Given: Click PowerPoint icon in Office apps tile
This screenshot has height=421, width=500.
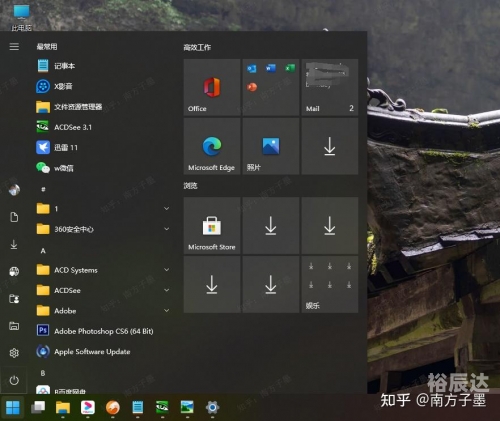Looking at the screenshot, I should pos(252,87).
